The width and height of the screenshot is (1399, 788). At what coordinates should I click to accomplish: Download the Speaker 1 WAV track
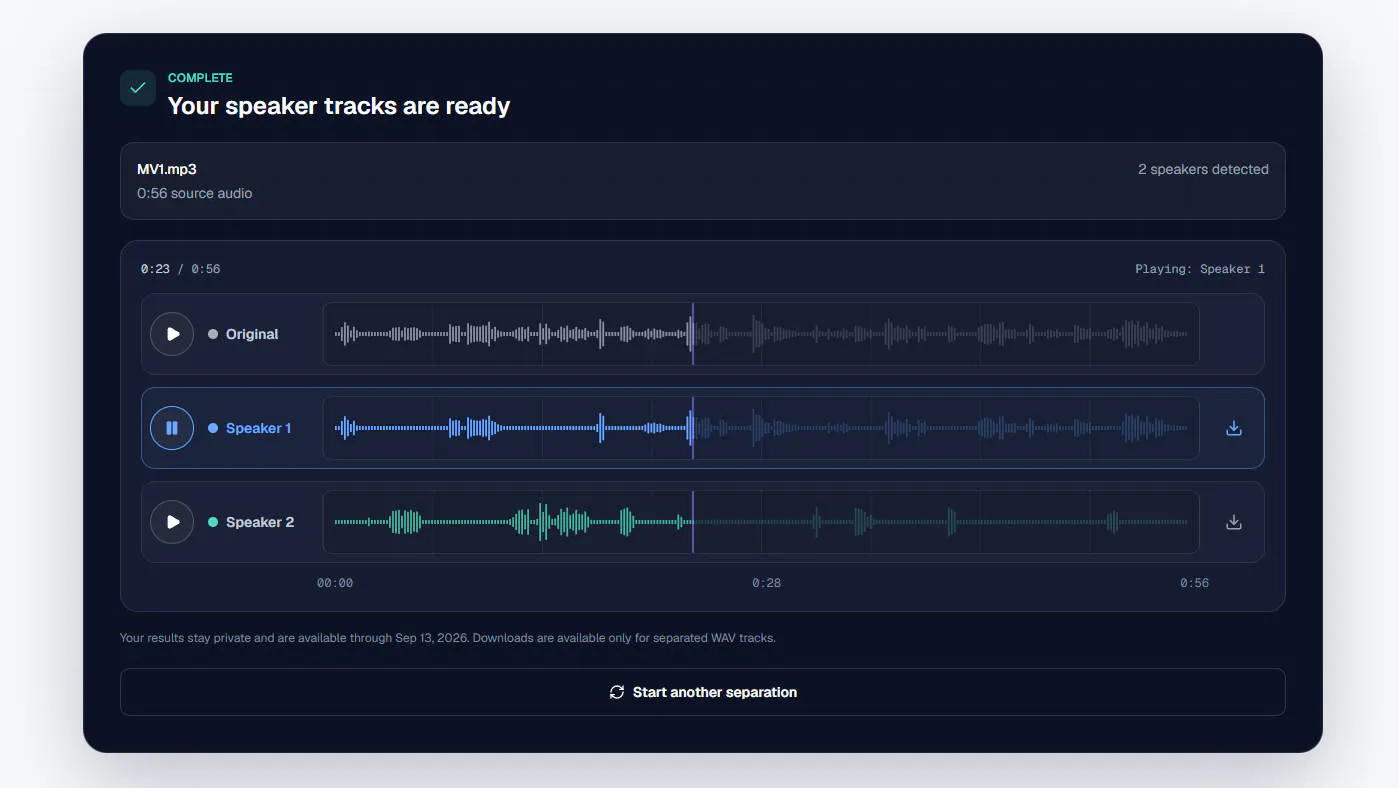[1234, 428]
